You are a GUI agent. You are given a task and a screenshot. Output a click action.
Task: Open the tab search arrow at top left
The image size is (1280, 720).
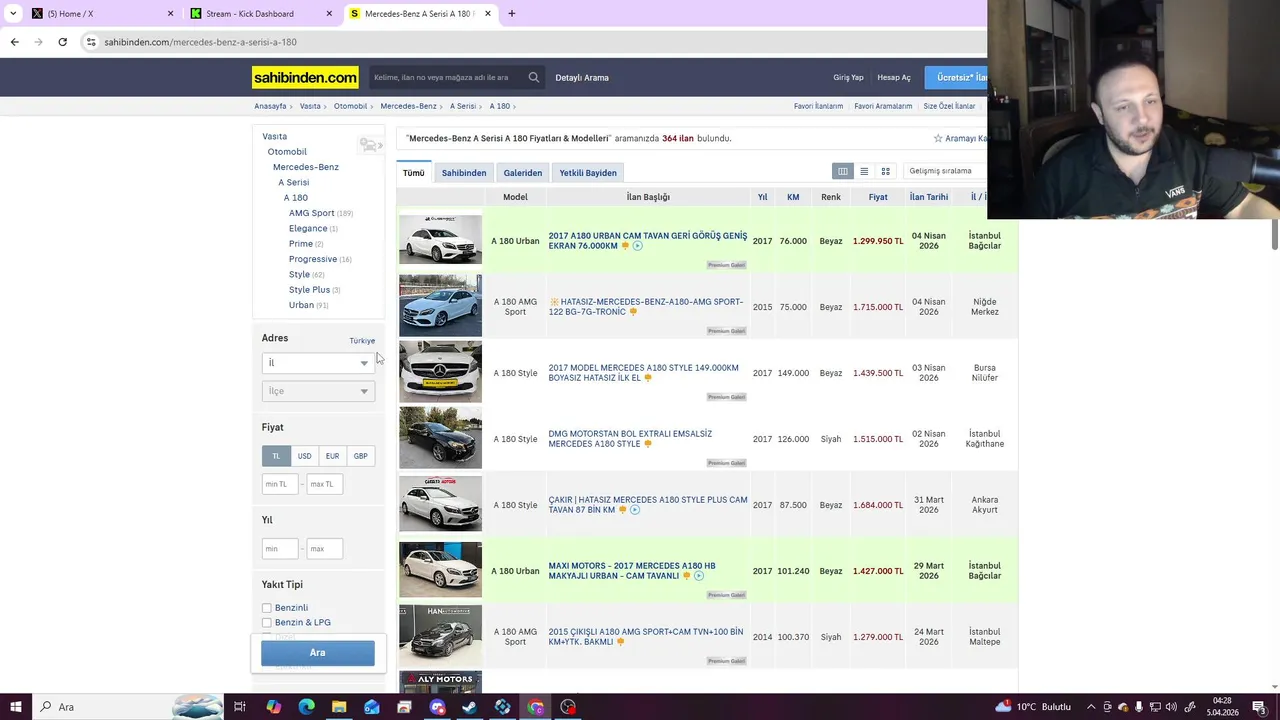pyautogui.click(x=12, y=14)
